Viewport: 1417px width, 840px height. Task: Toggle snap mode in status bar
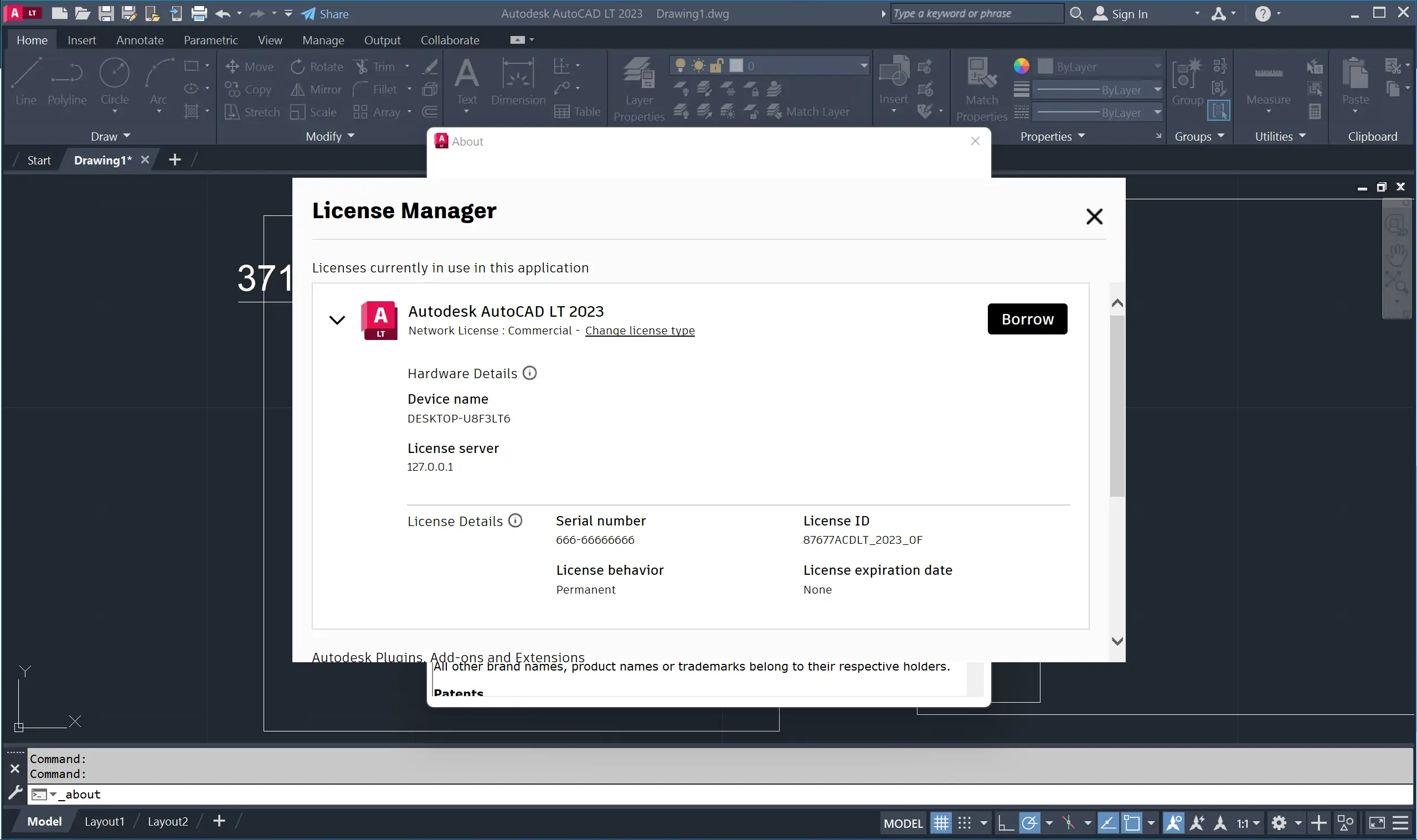[x=964, y=822]
